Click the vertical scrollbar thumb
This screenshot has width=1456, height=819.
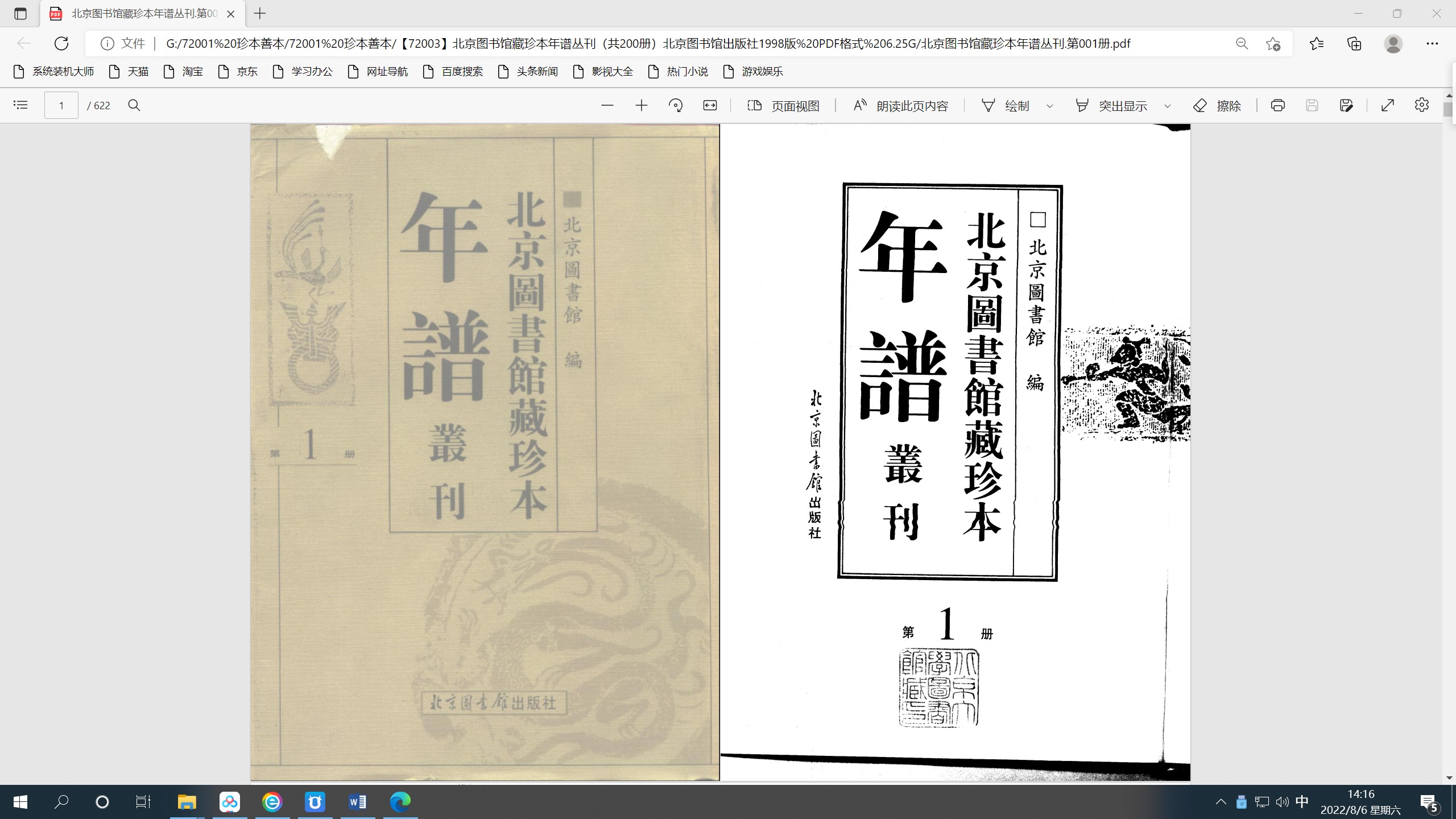point(1449,109)
